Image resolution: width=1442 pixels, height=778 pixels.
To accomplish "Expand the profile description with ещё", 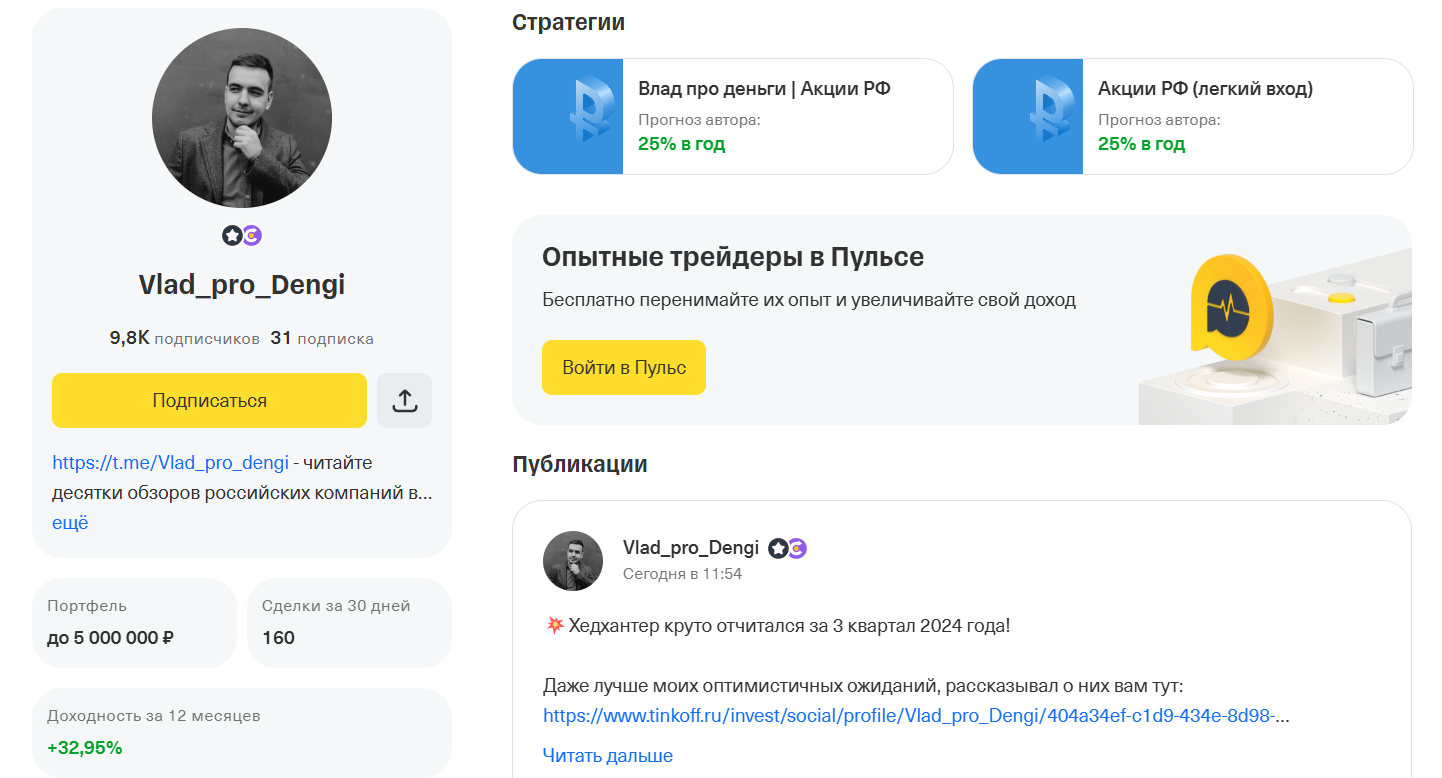I will click(70, 522).
